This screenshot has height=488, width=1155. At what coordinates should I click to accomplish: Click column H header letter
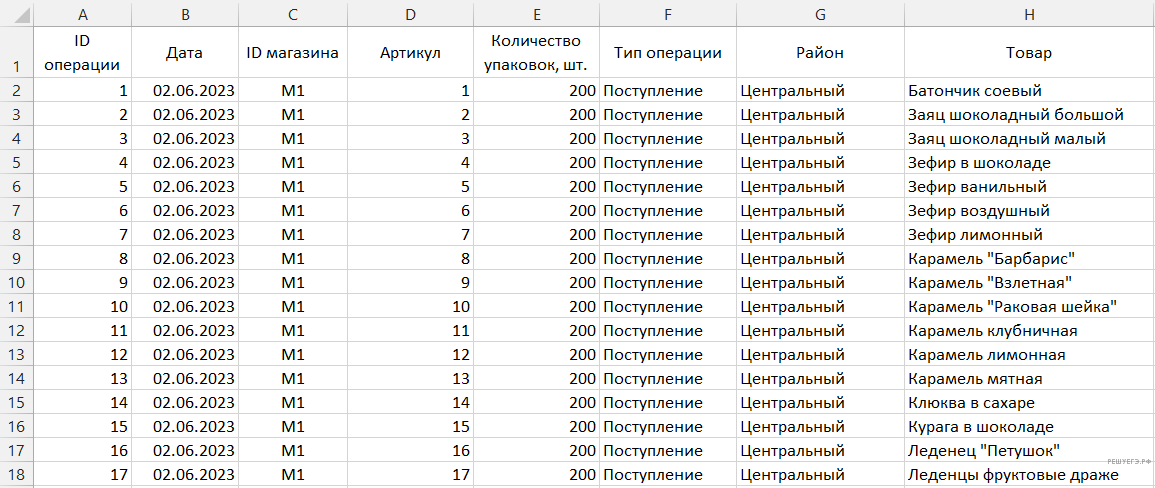click(x=1028, y=13)
